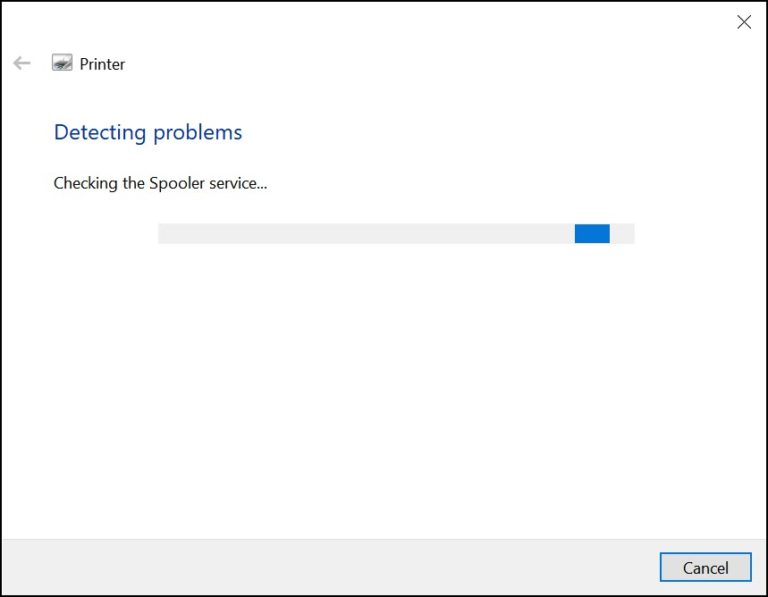Click empty title bar area left of close button

coord(400,22)
